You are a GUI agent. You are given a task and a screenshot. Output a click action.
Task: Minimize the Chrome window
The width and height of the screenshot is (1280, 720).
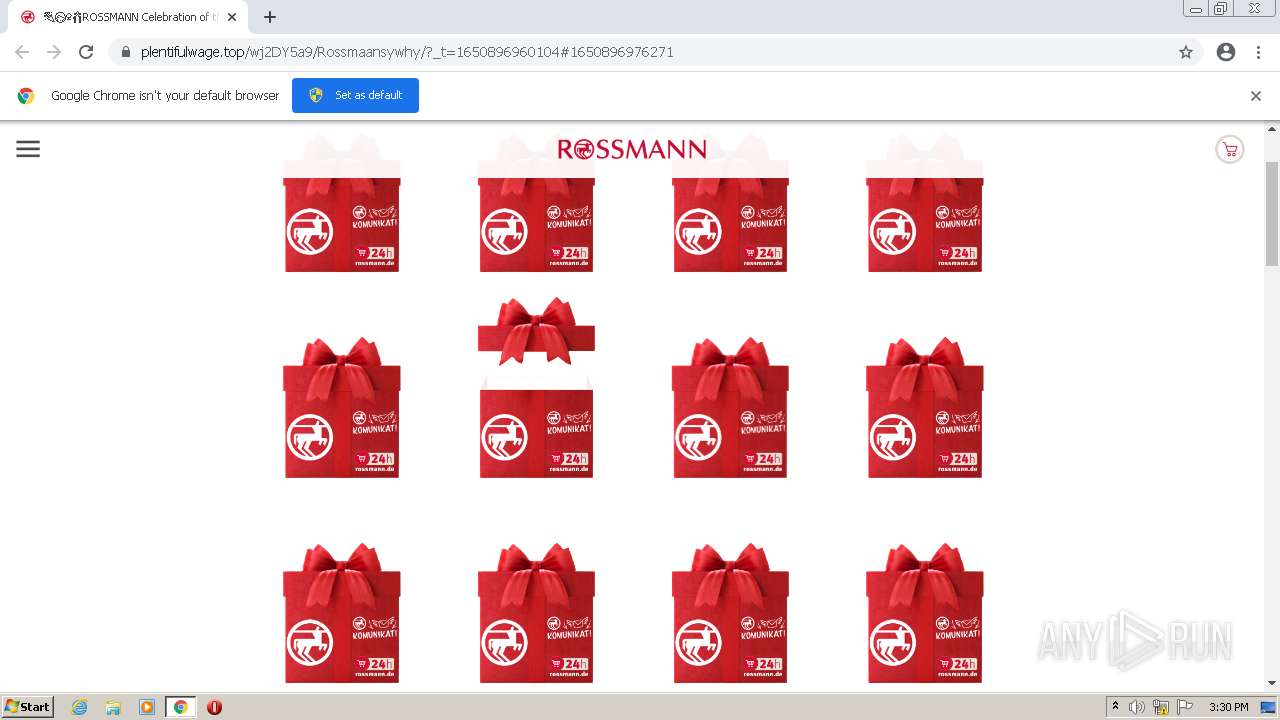click(x=1195, y=9)
